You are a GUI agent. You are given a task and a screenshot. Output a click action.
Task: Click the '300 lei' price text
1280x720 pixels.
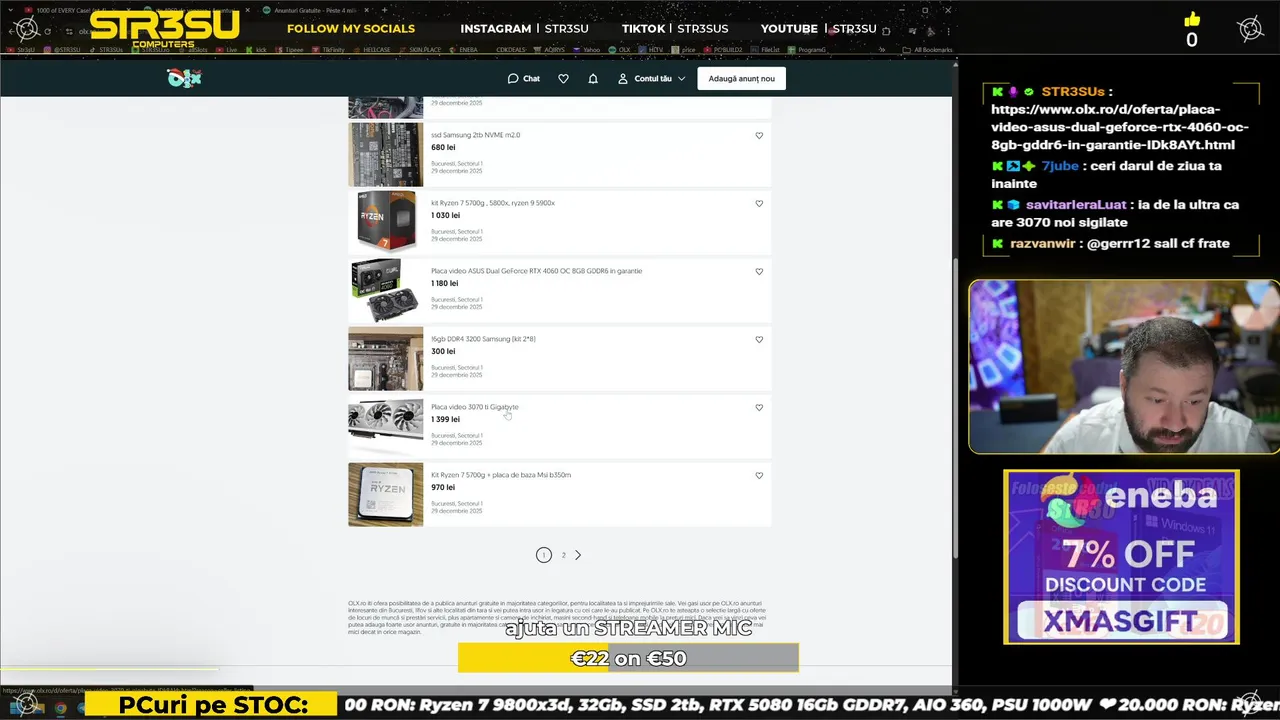point(443,351)
